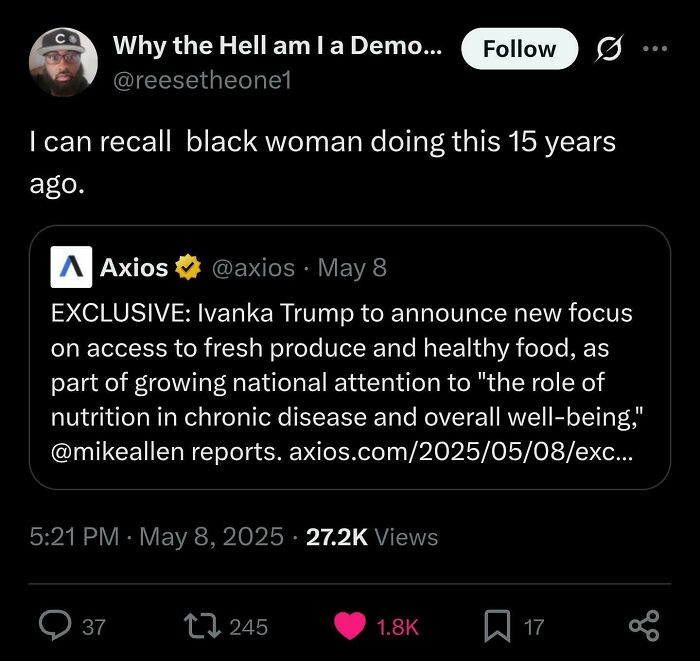View the 27.2K Views analytics
The width and height of the screenshot is (700, 661).
tap(372, 537)
